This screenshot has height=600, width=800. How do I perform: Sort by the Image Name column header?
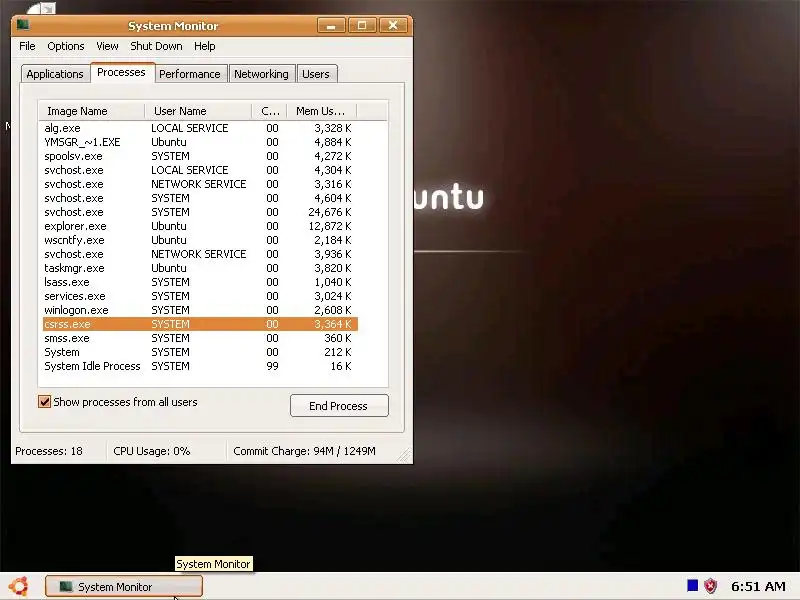click(x=92, y=111)
